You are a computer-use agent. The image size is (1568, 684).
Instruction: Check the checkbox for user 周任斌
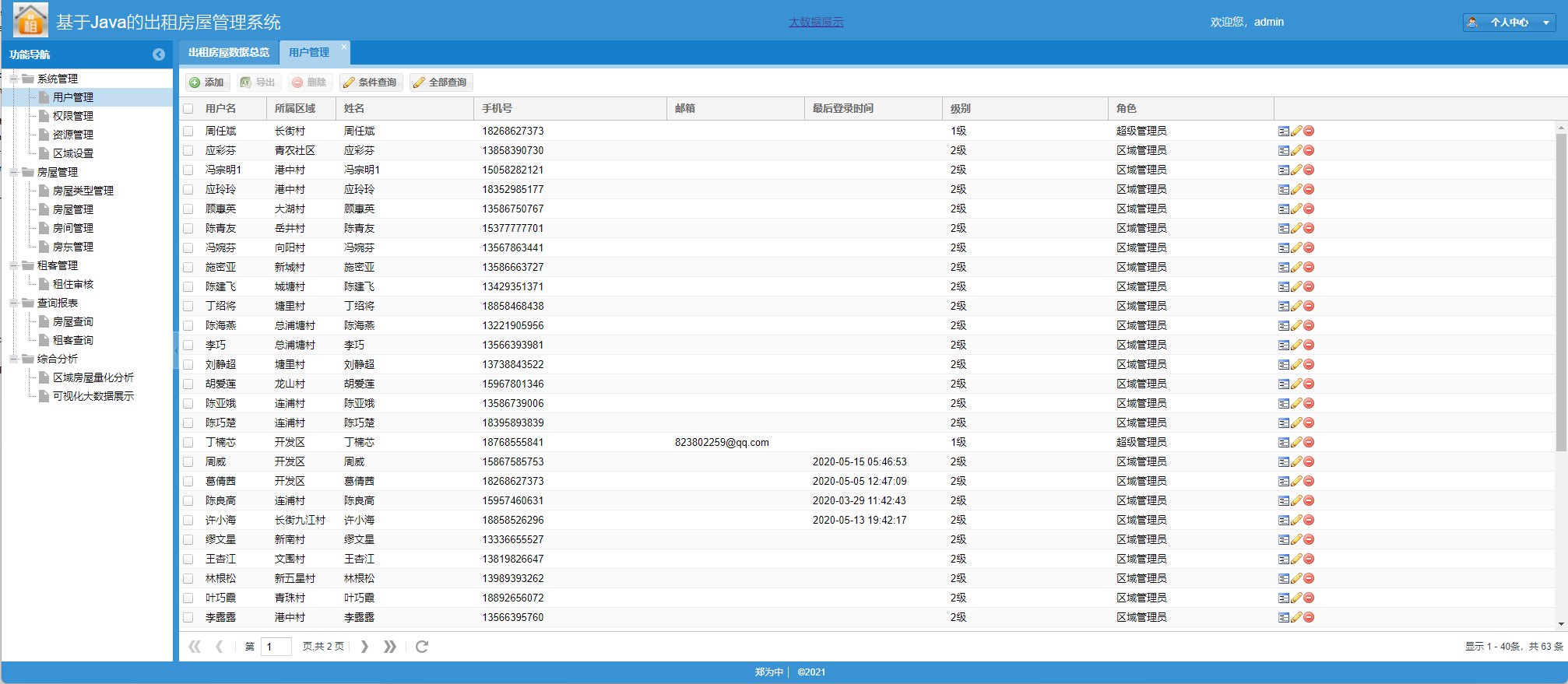click(x=188, y=131)
